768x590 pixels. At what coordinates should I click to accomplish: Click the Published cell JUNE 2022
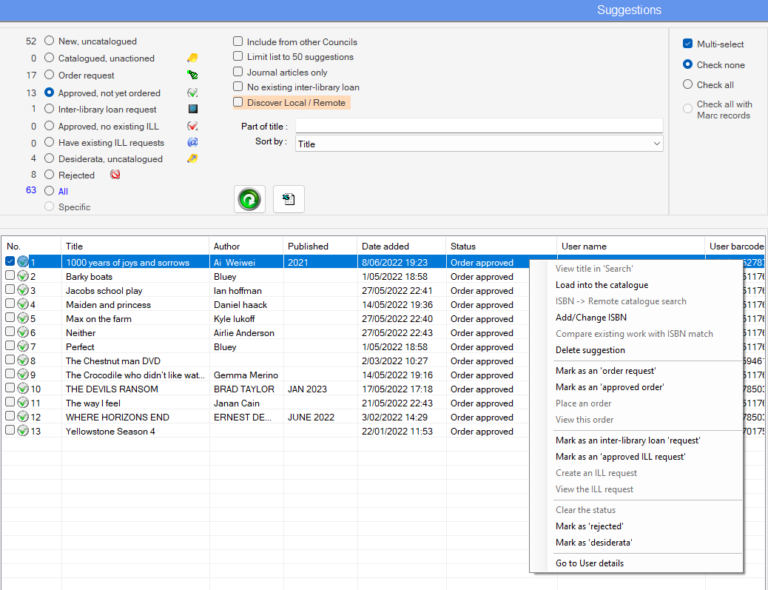[x=311, y=417]
